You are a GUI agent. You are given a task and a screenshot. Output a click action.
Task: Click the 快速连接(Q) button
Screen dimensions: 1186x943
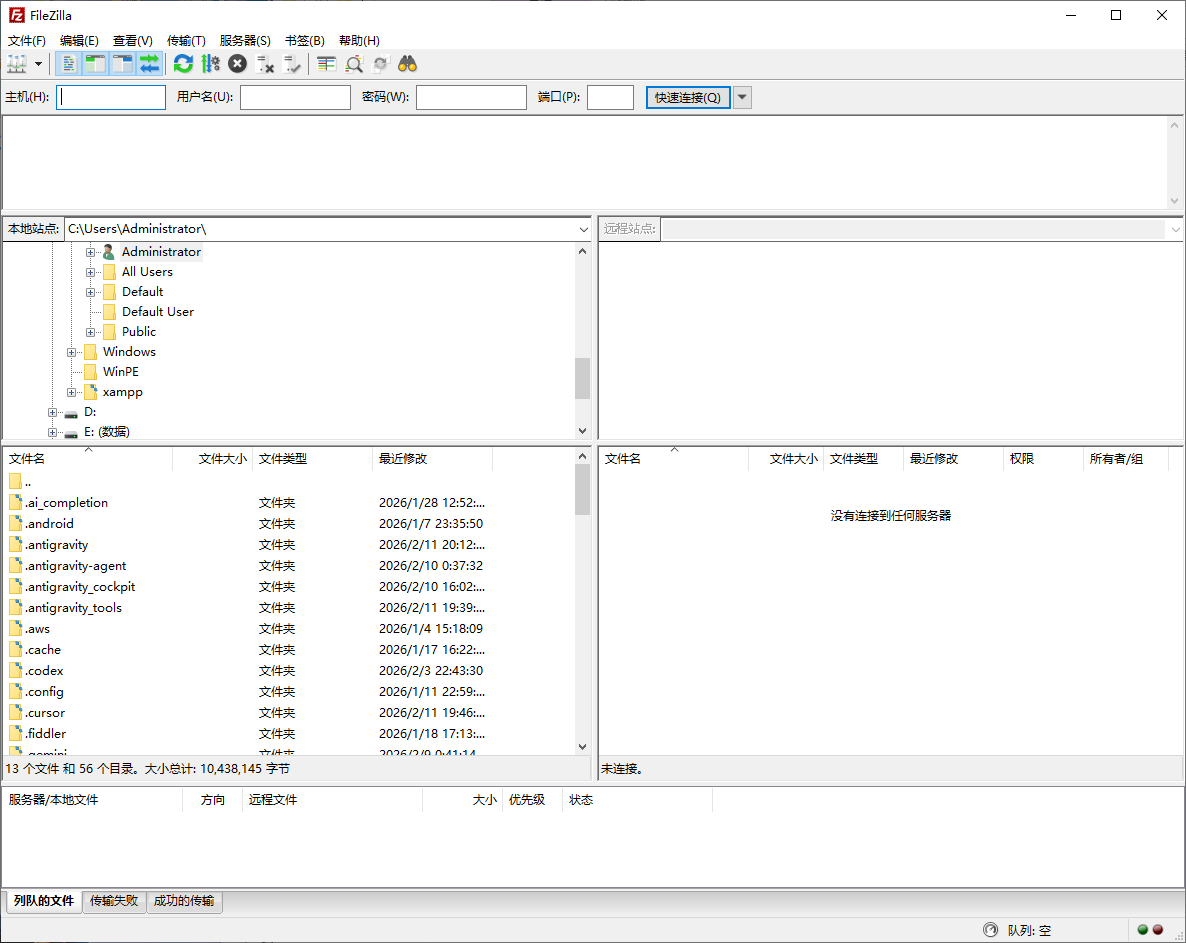687,97
